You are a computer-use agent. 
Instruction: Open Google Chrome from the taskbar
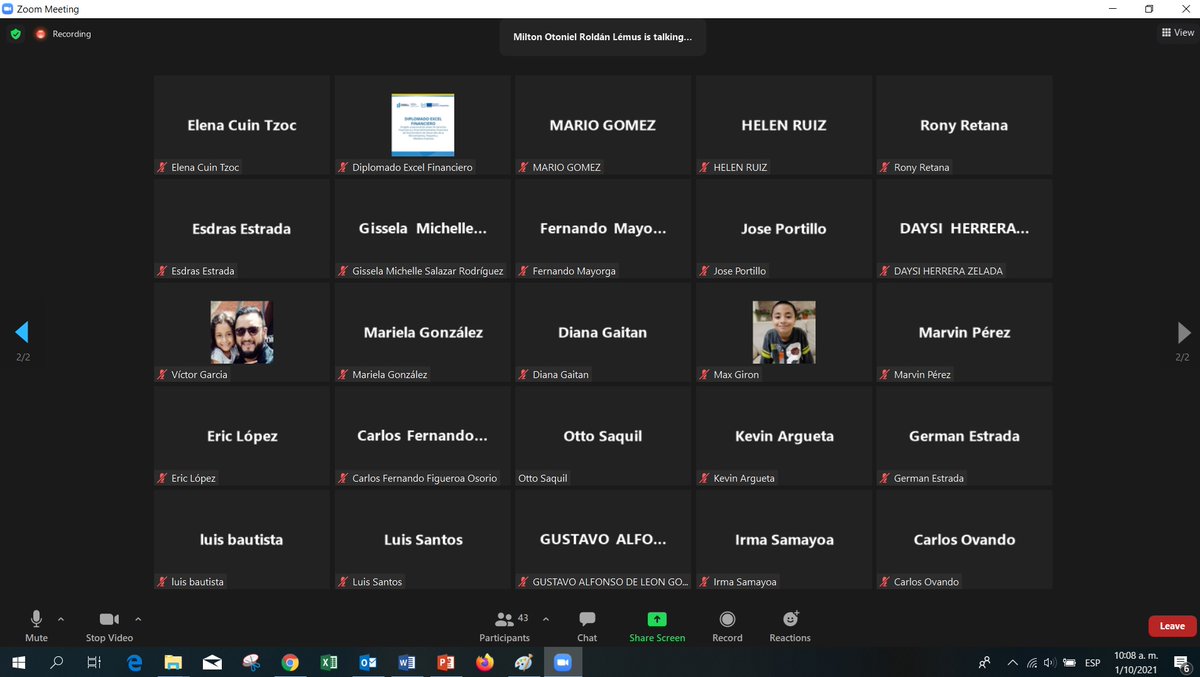pyautogui.click(x=290, y=662)
